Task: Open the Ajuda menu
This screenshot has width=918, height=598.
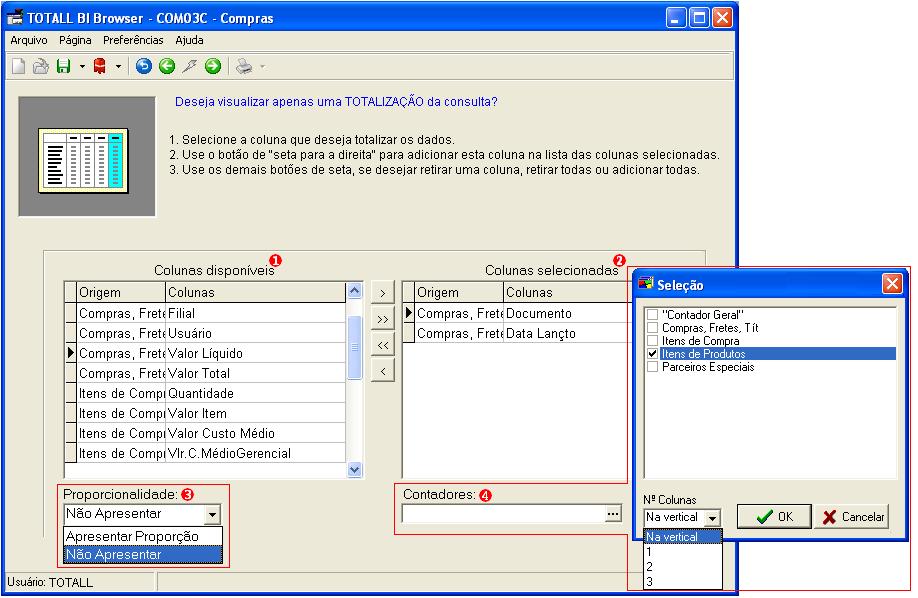Action: [x=189, y=40]
